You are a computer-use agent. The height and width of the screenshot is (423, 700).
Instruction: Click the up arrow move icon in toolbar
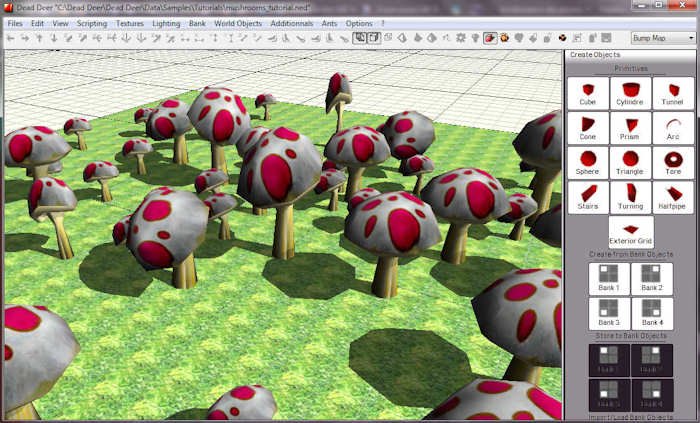pos(39,38)
